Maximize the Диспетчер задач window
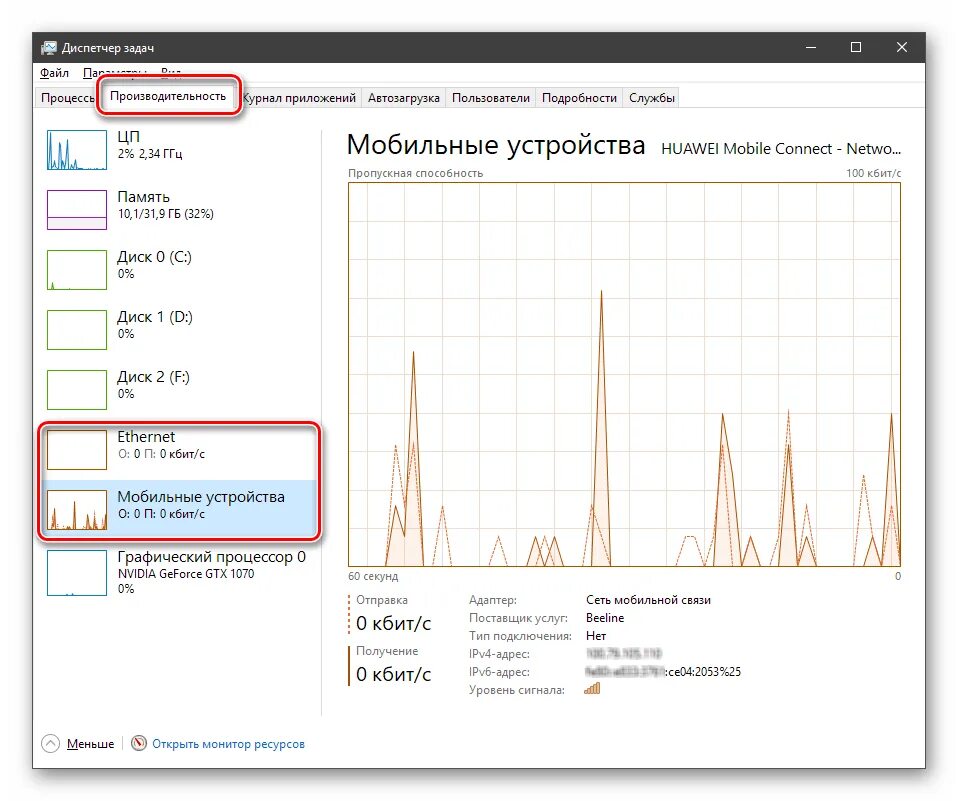The image size is (958, 801). pyautogui.click(x=856, y=47)
